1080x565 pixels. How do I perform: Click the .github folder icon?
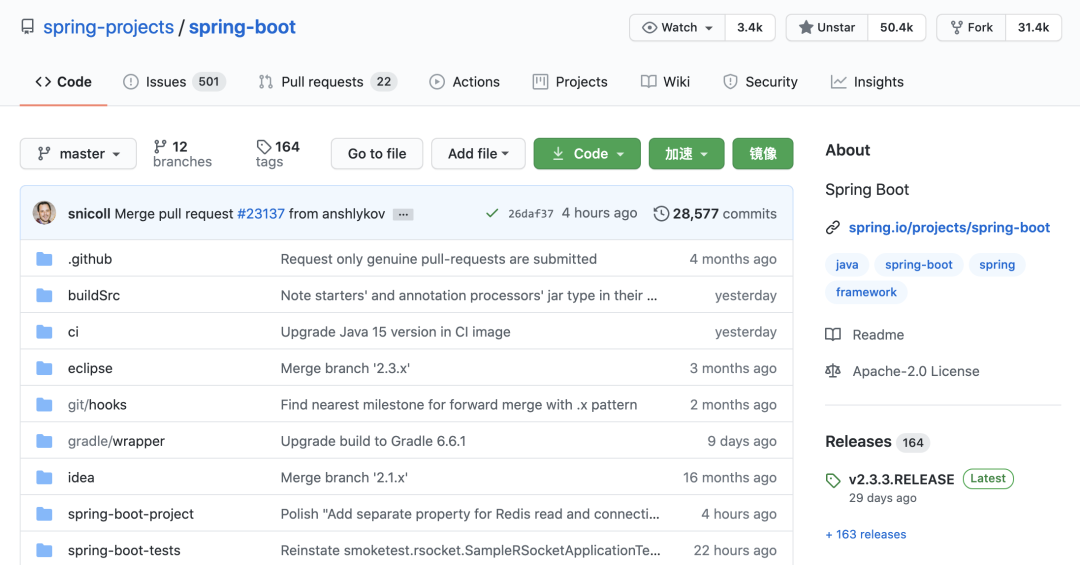[x=44, y=259]
